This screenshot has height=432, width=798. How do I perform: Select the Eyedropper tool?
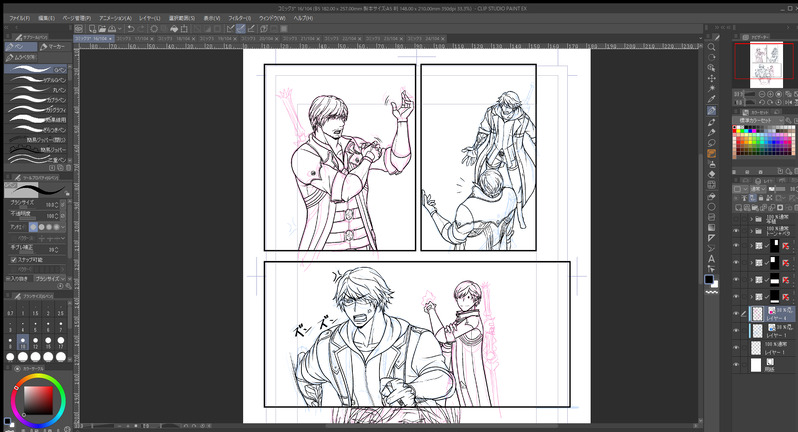tap(711, 100)
